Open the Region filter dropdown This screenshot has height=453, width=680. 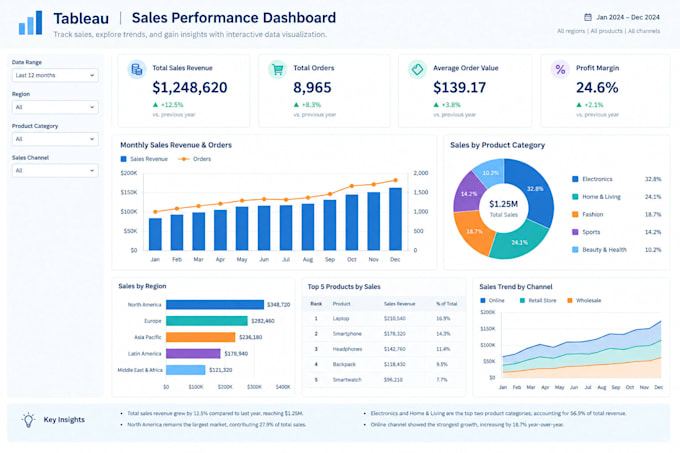(55, 107)
